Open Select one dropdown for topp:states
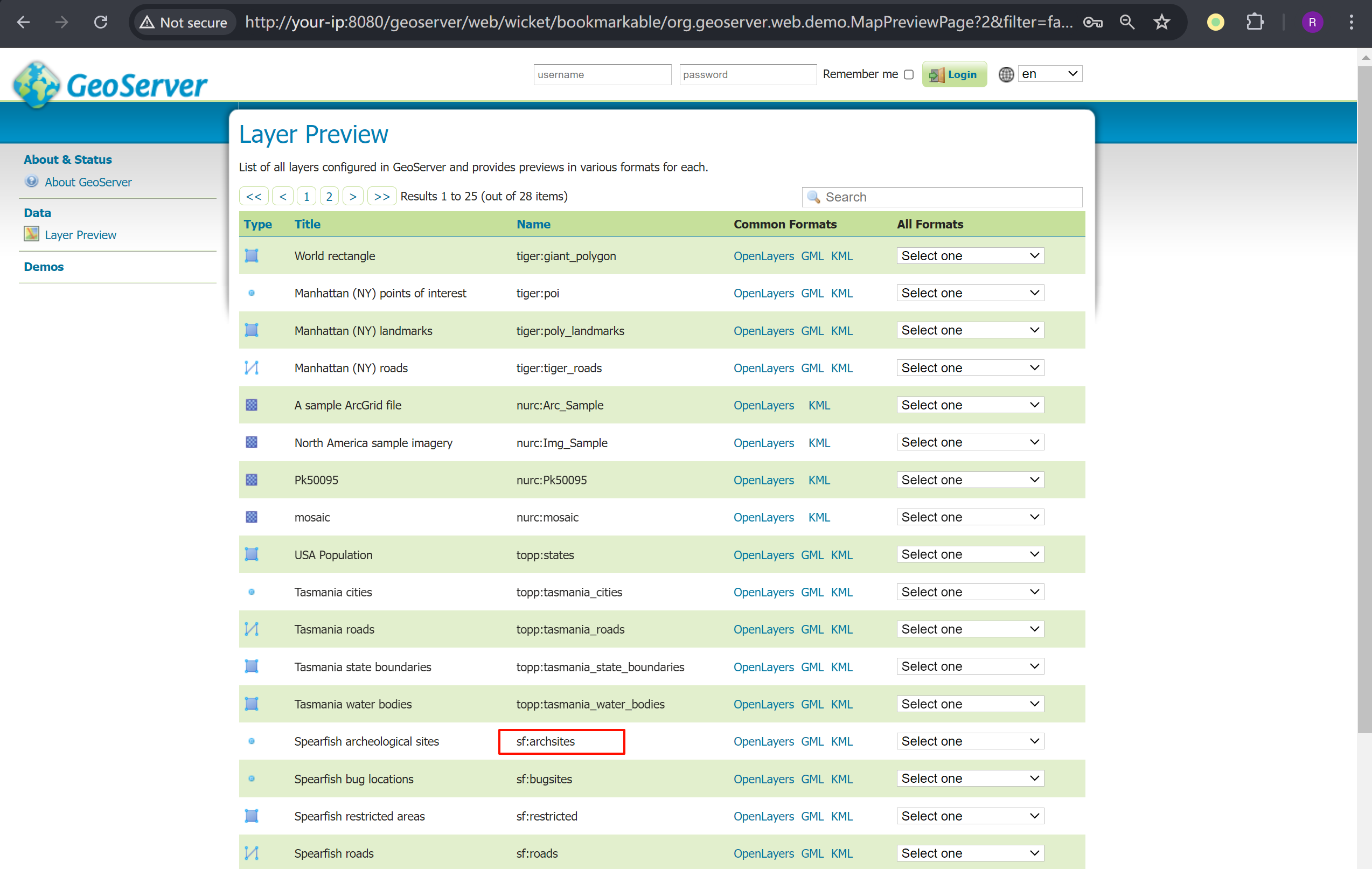This screenshot has width=1372, height=869. pyautogui.click(x=970, y=554)
